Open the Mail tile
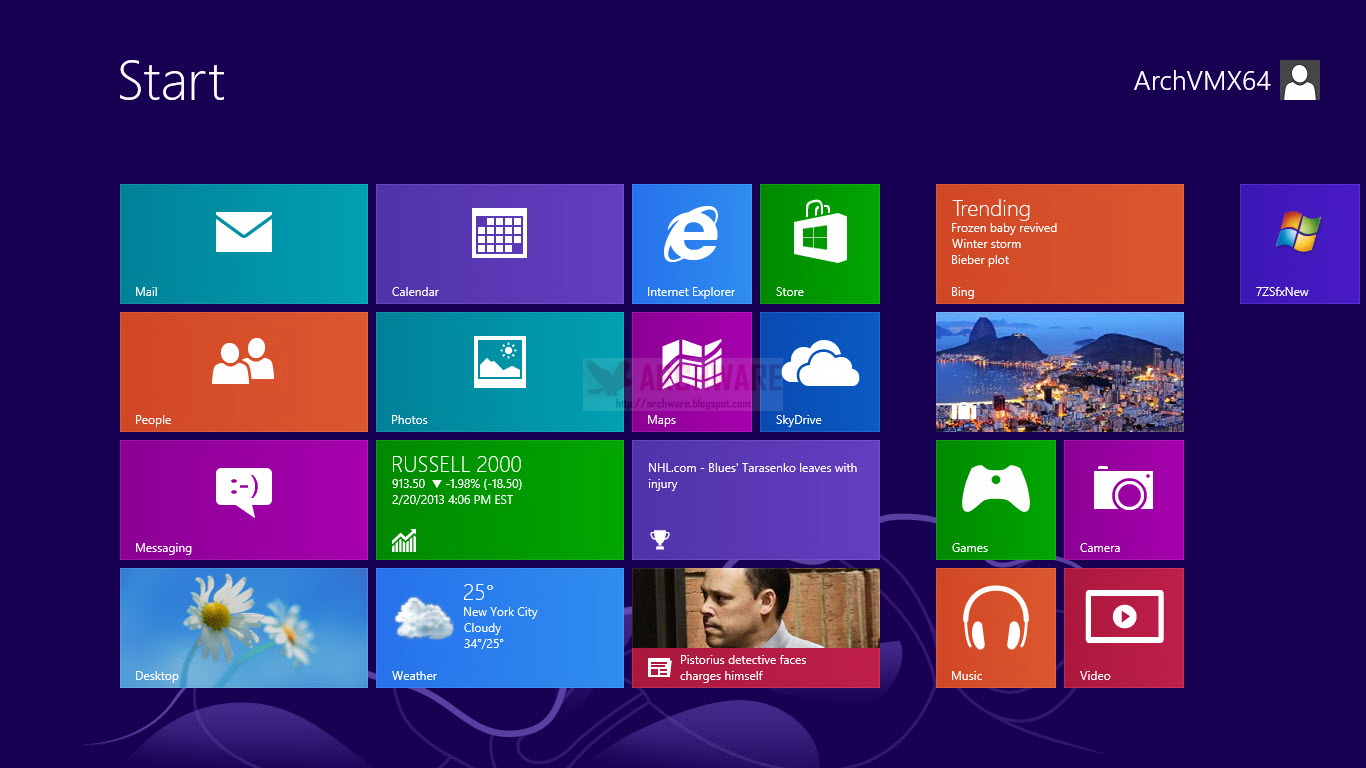Image resolution: width=1366 pixels, height=768 pixels. 243,243
